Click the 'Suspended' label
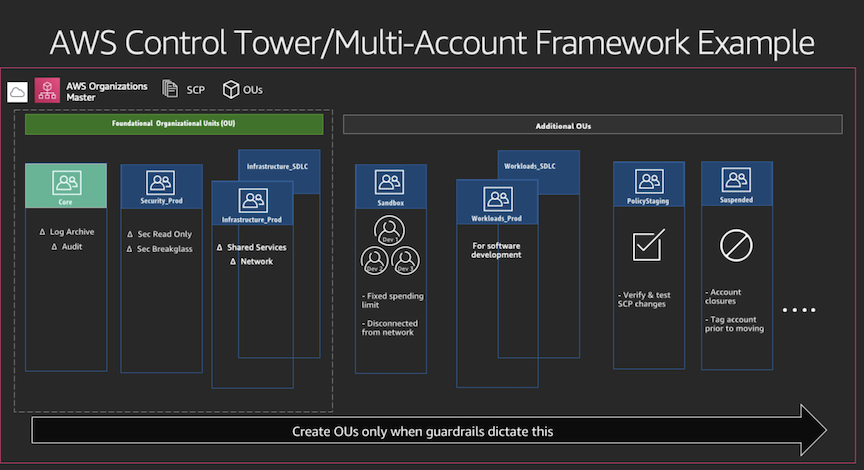 [x=736, y=200]
